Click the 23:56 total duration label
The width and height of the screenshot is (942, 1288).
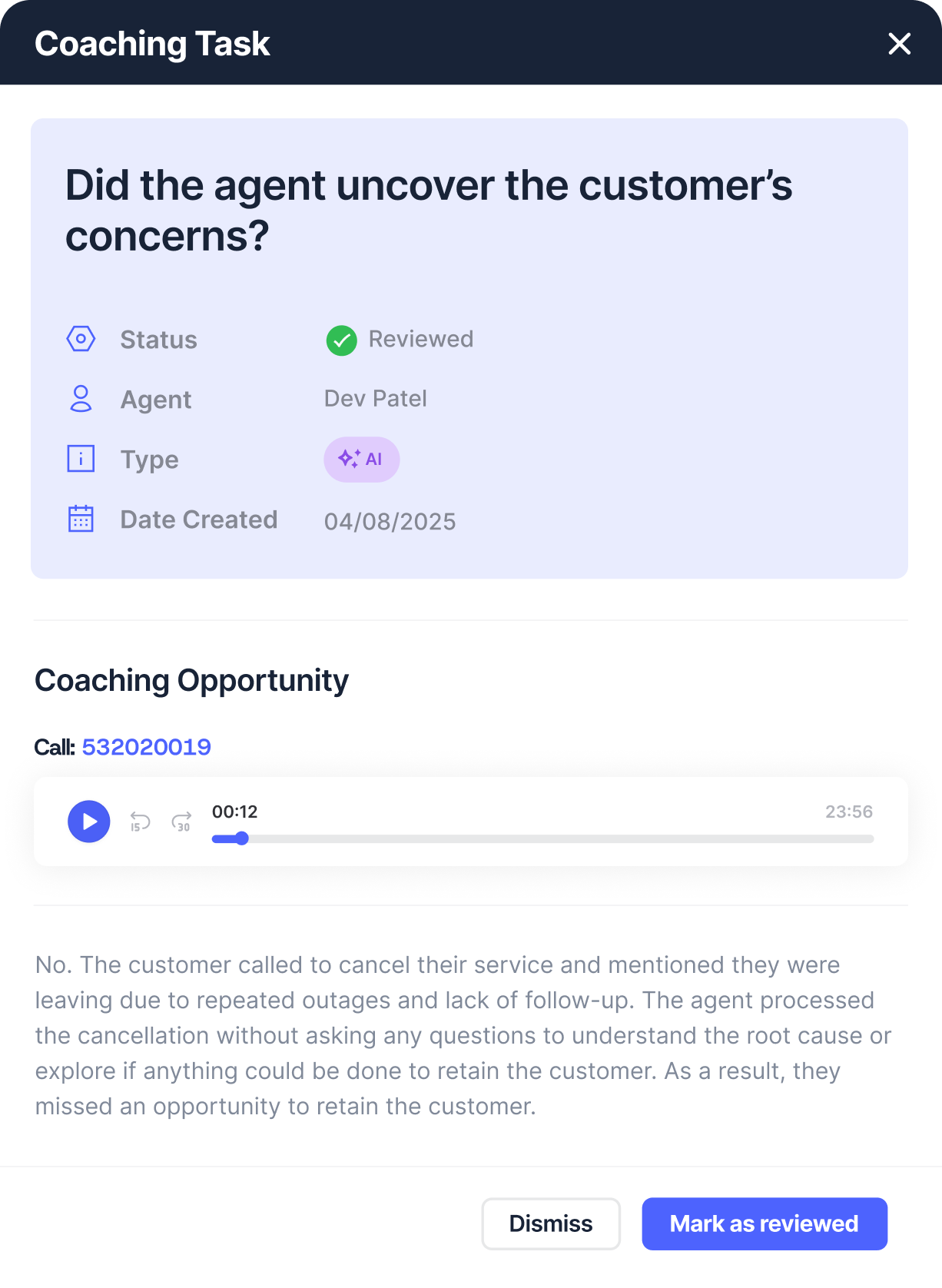(848, 812)
